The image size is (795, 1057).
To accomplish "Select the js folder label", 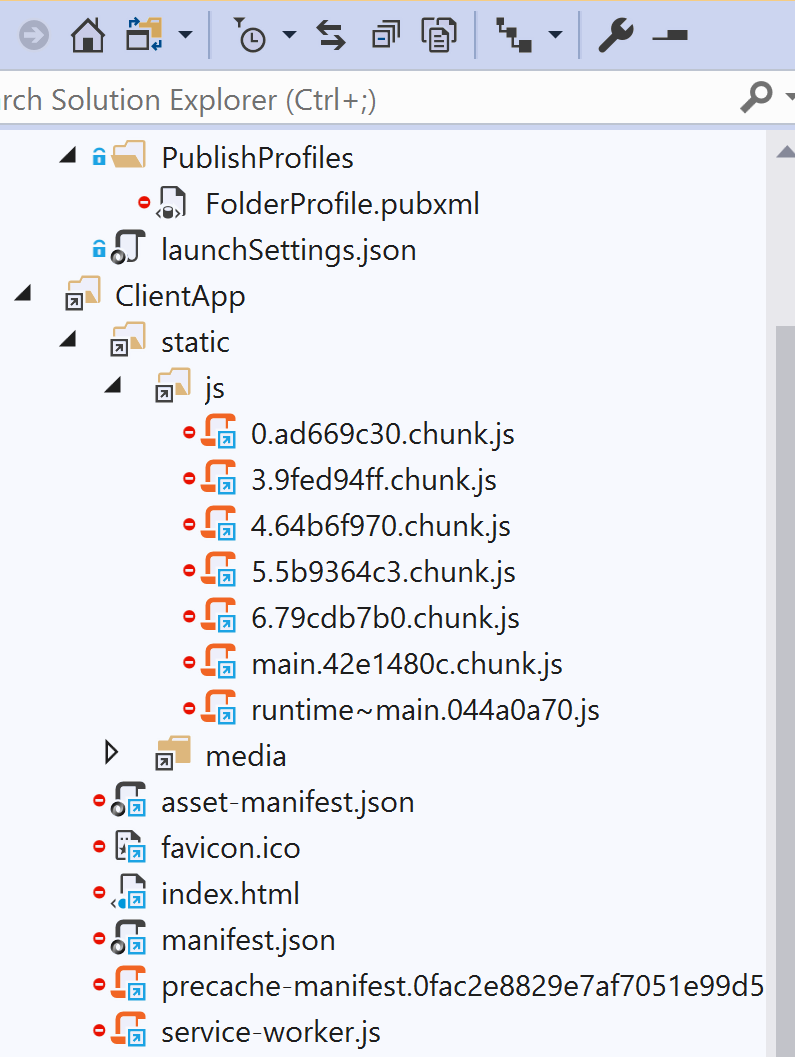I will [215, 389].
